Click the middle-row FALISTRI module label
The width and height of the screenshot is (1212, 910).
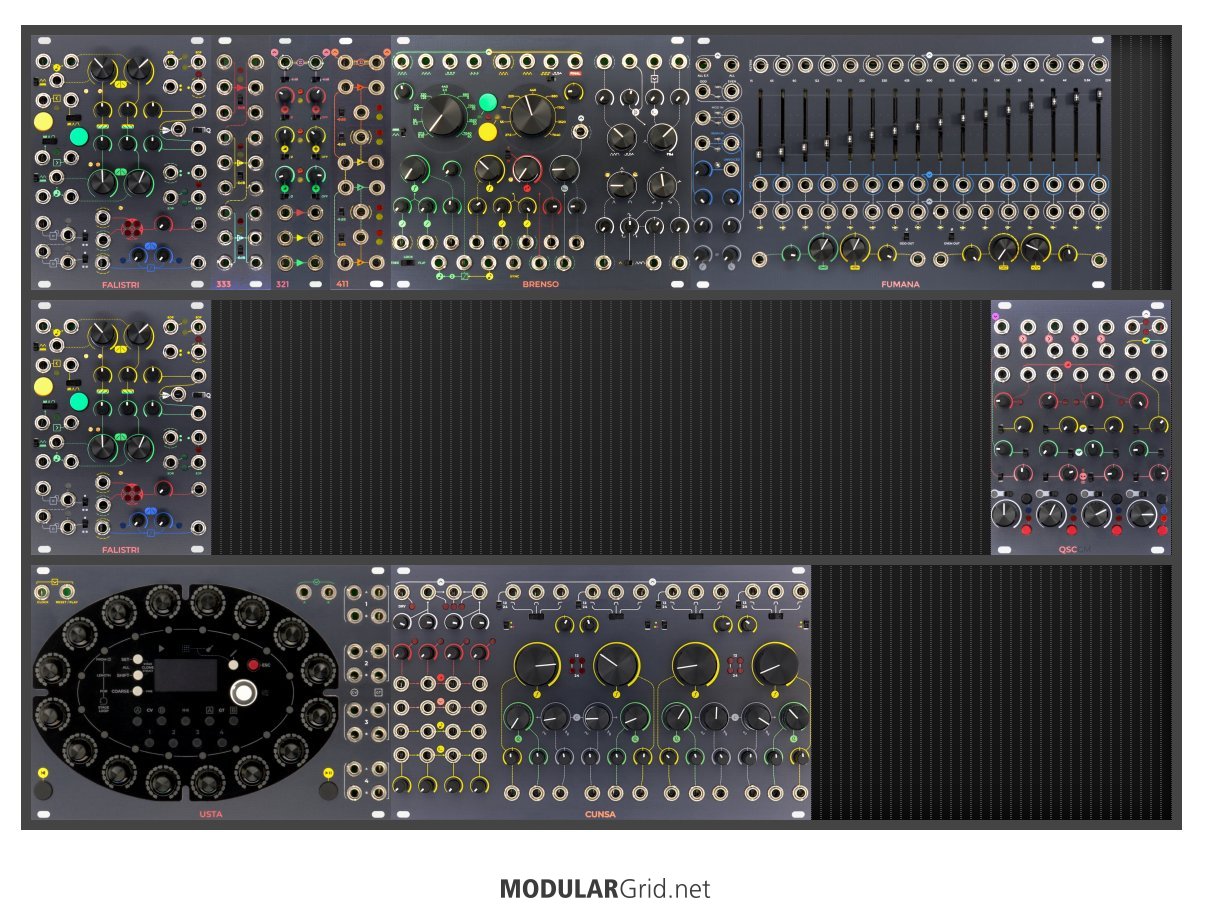click(121, 550)
